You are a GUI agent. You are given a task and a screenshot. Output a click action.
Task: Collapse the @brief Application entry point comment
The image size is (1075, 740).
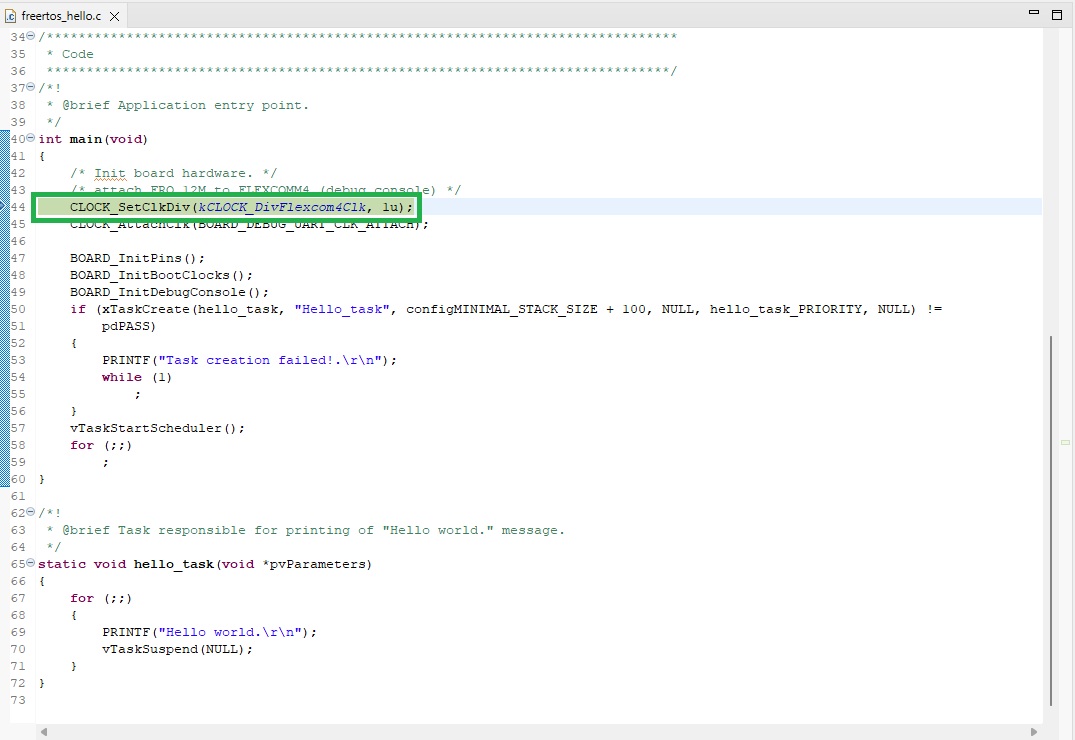point(30,87)
